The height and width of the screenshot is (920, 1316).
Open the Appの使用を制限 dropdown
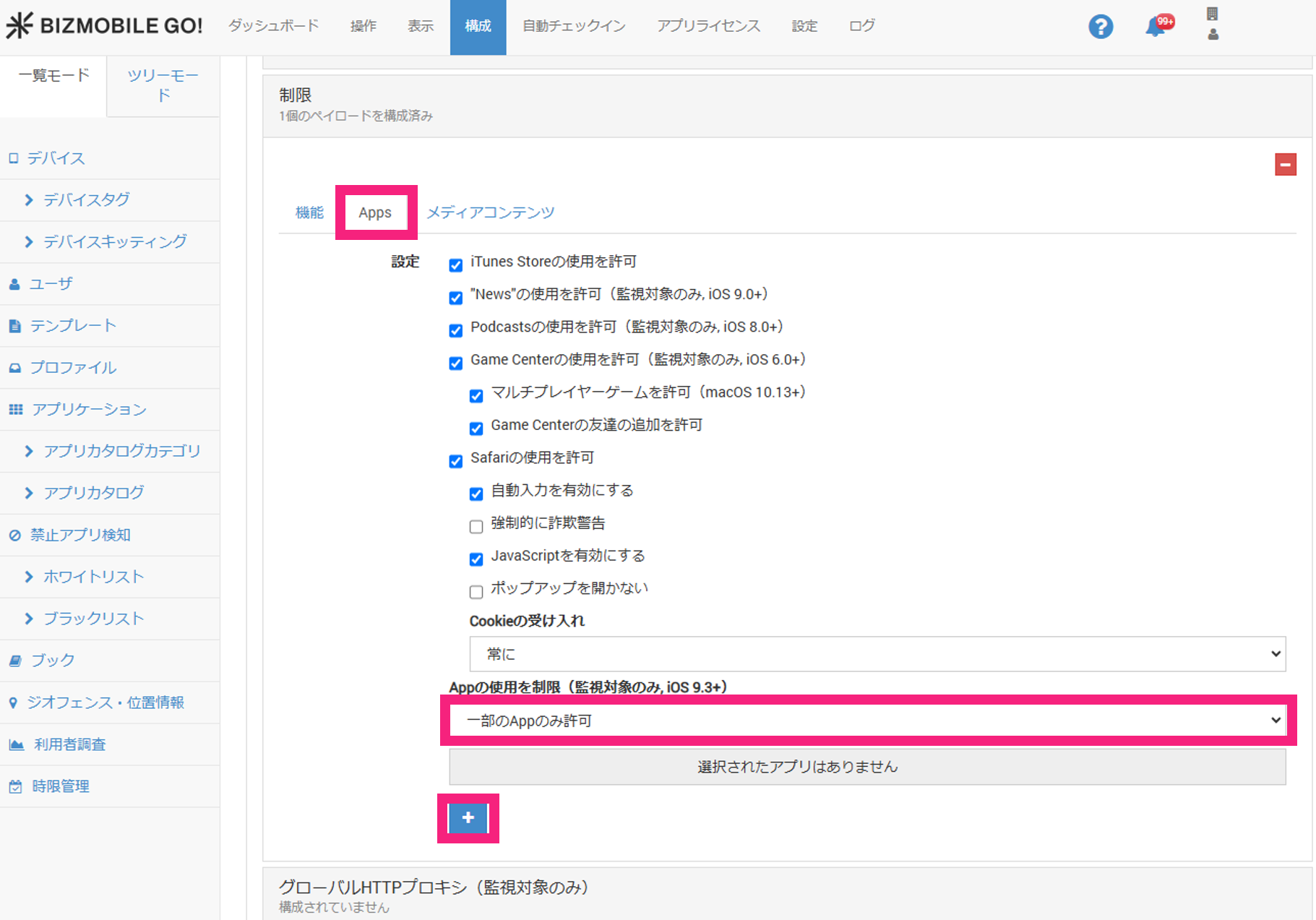868,721
